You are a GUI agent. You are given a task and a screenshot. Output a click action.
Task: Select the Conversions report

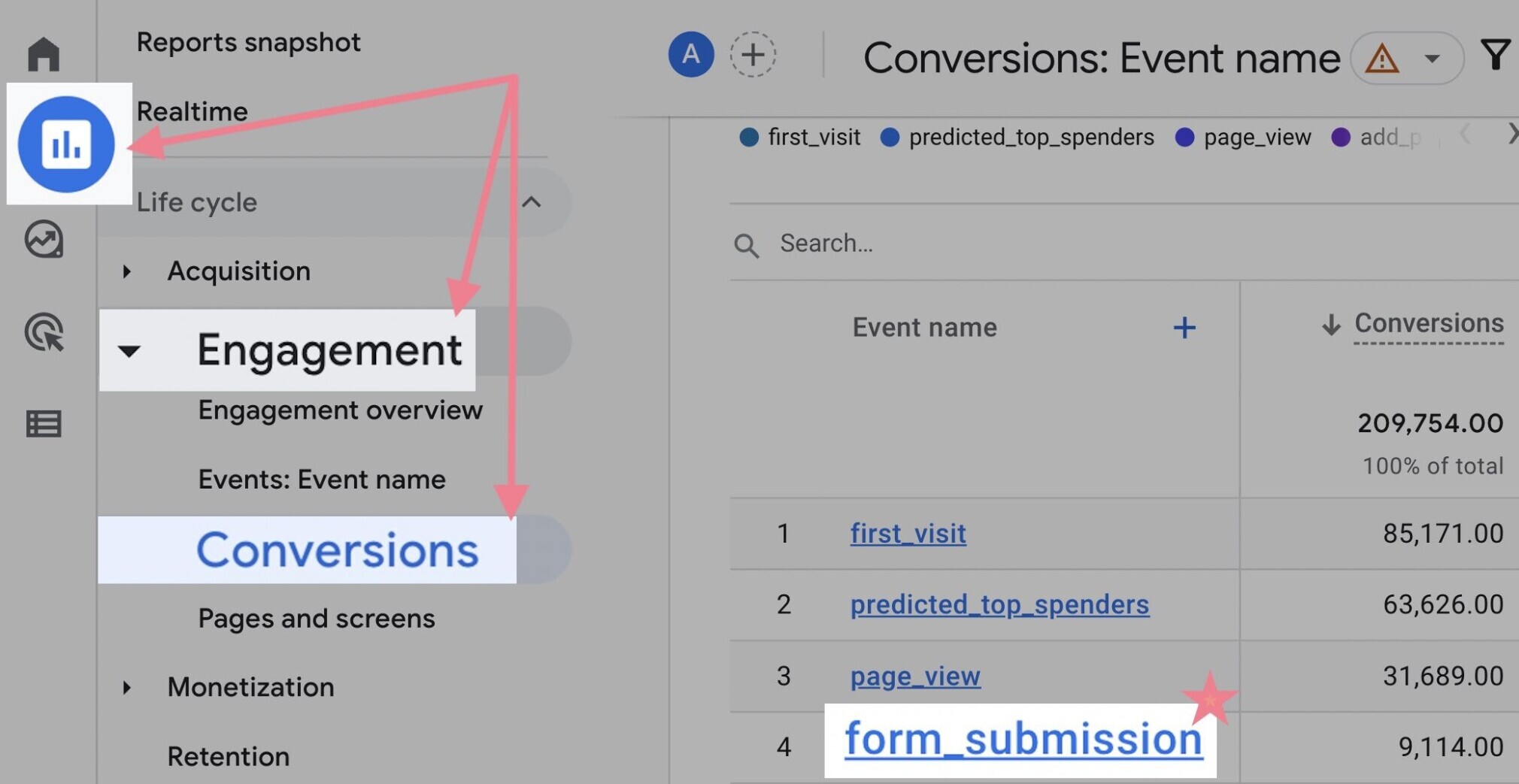click(x=337, y=550)
